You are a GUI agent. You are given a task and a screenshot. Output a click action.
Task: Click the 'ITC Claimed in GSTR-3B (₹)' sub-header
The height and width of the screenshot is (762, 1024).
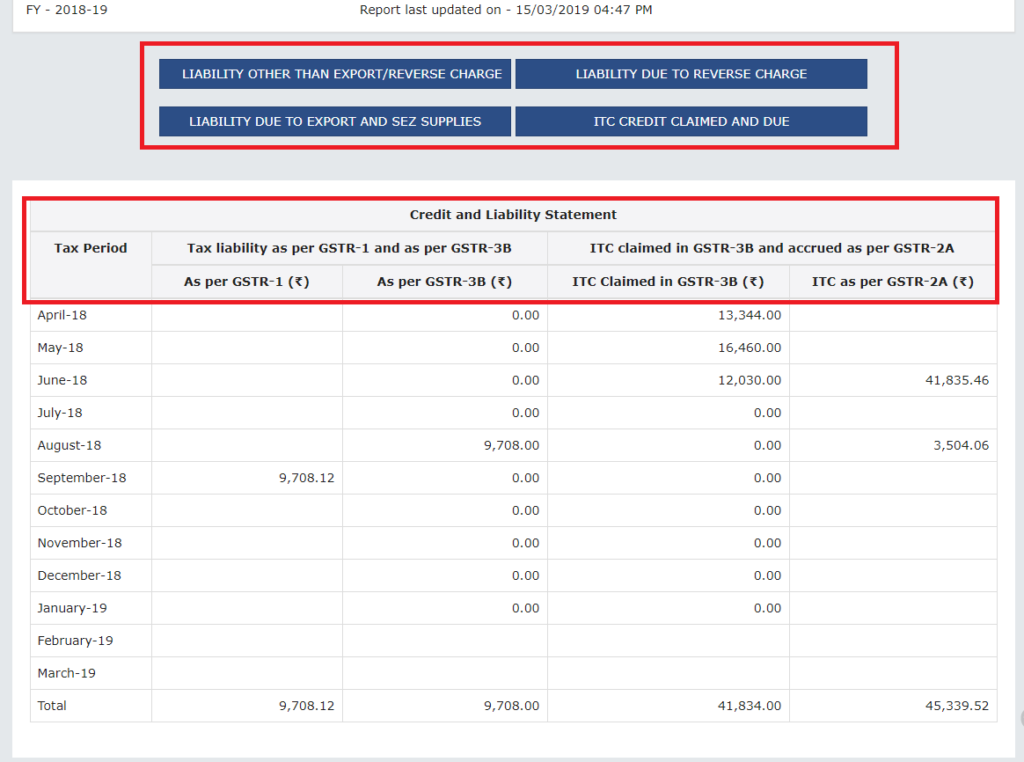point(668,281)
